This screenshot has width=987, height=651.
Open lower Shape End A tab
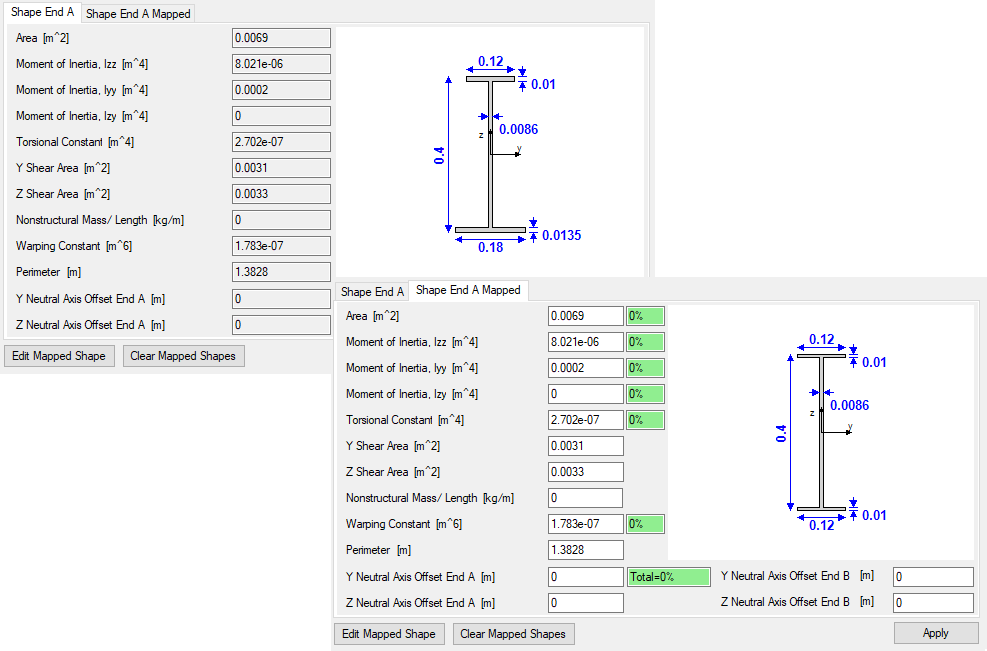372,292
